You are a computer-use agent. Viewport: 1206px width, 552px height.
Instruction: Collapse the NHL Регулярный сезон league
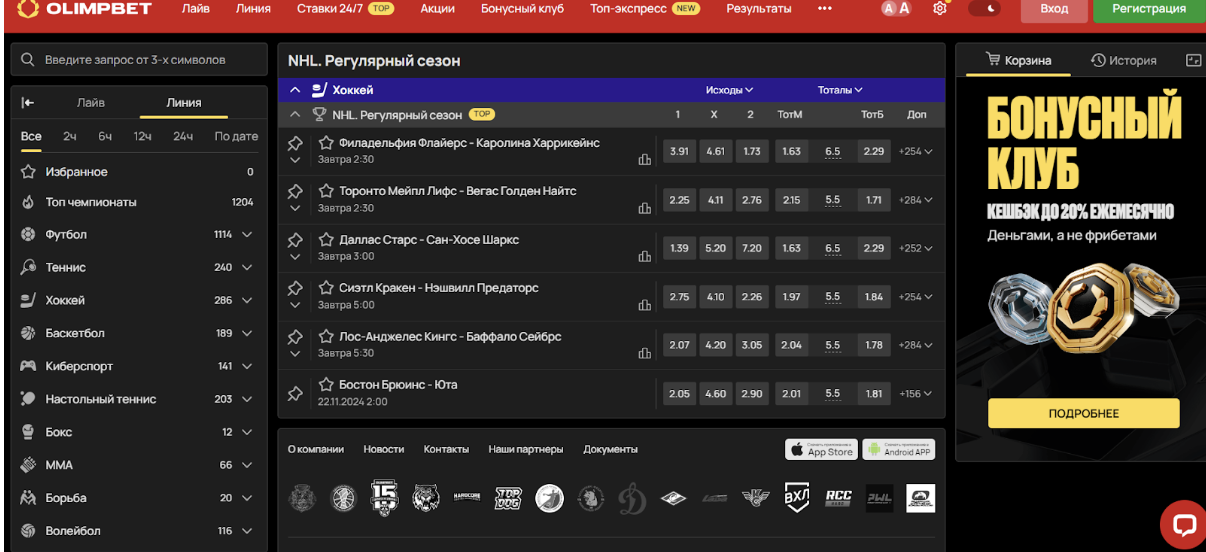coord(295,115)
